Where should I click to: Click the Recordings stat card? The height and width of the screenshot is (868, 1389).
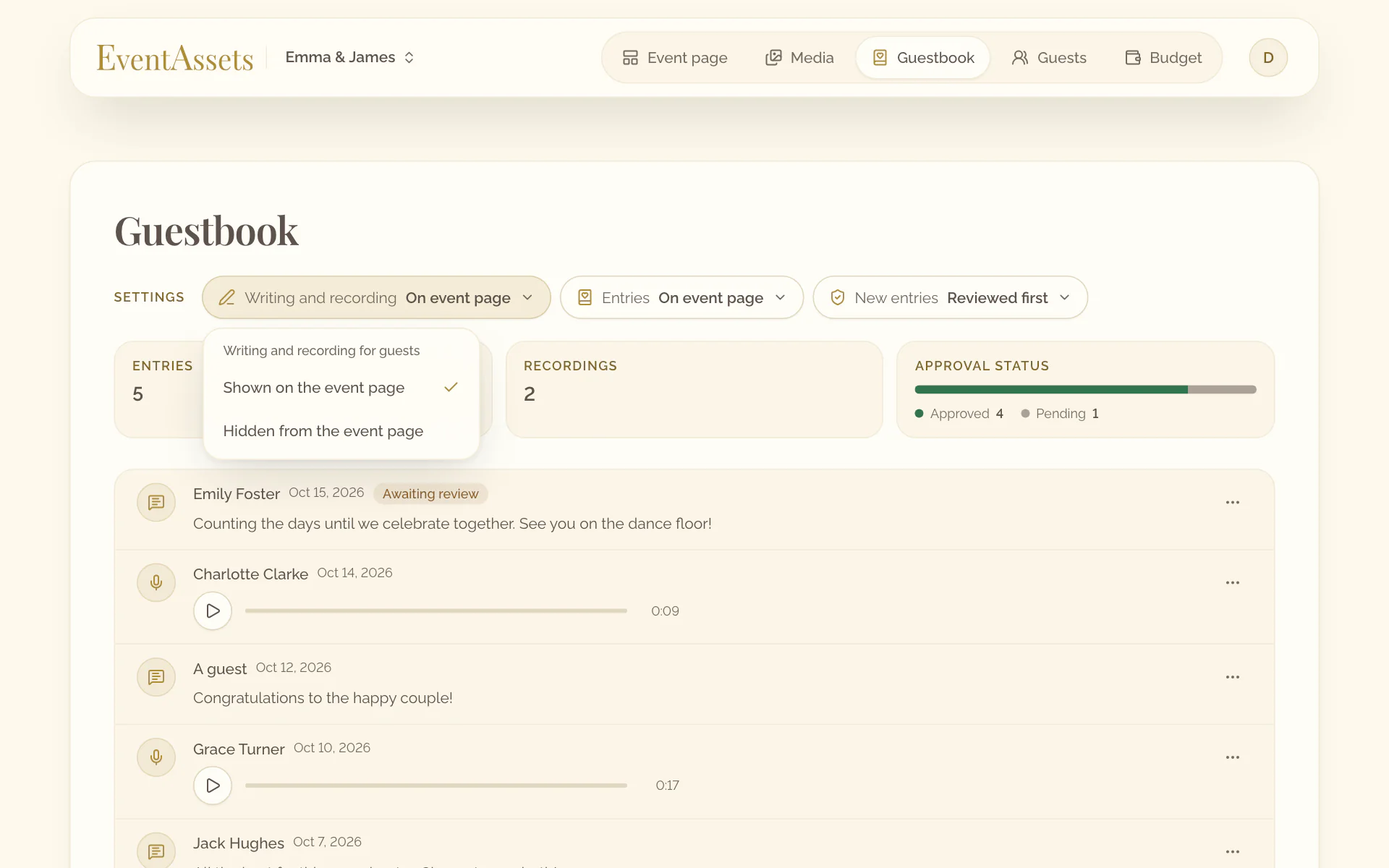[x=694, y=389]
